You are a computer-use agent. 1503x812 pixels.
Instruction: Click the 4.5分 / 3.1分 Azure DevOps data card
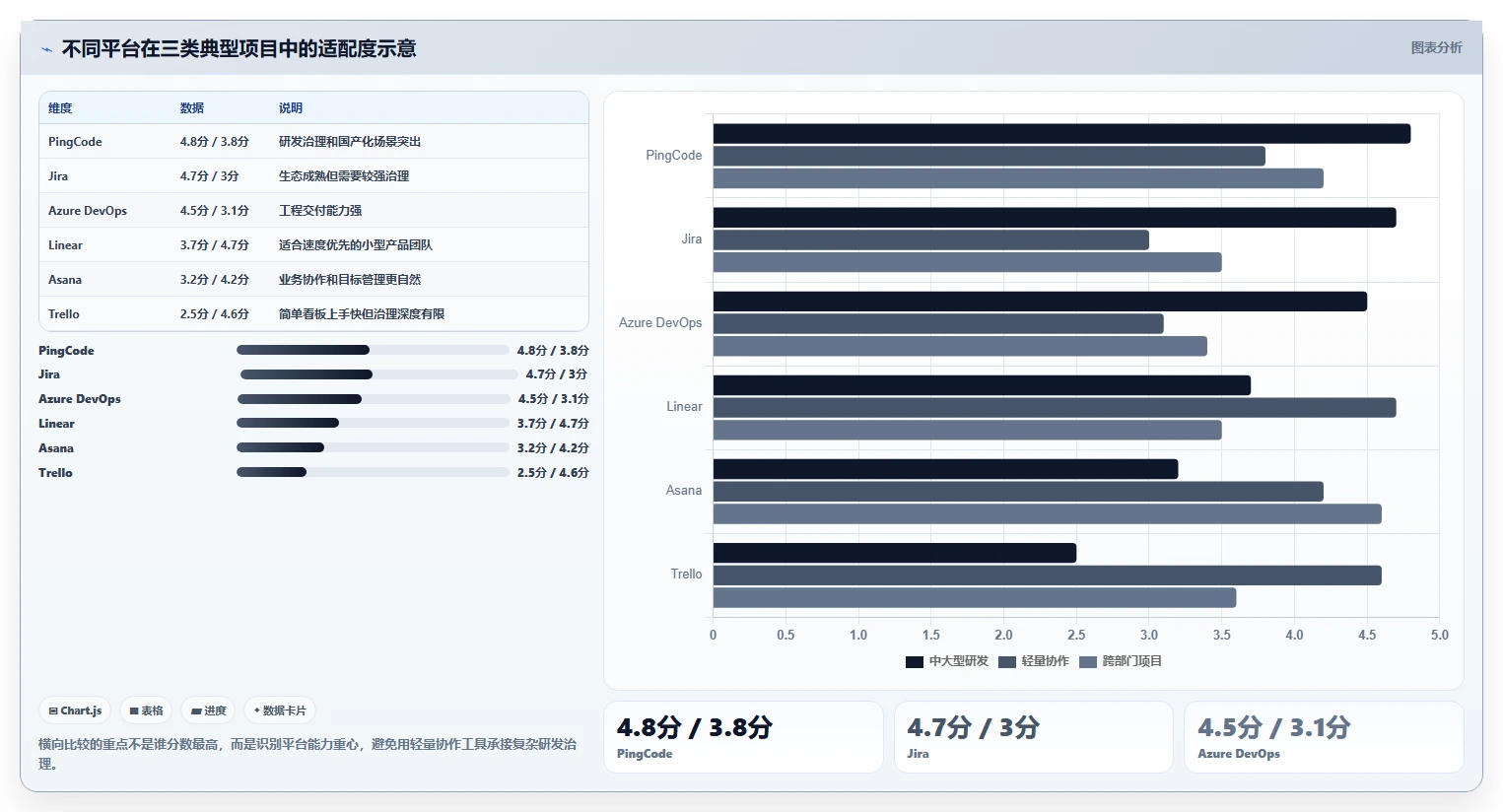click(x=1324, y=737)
